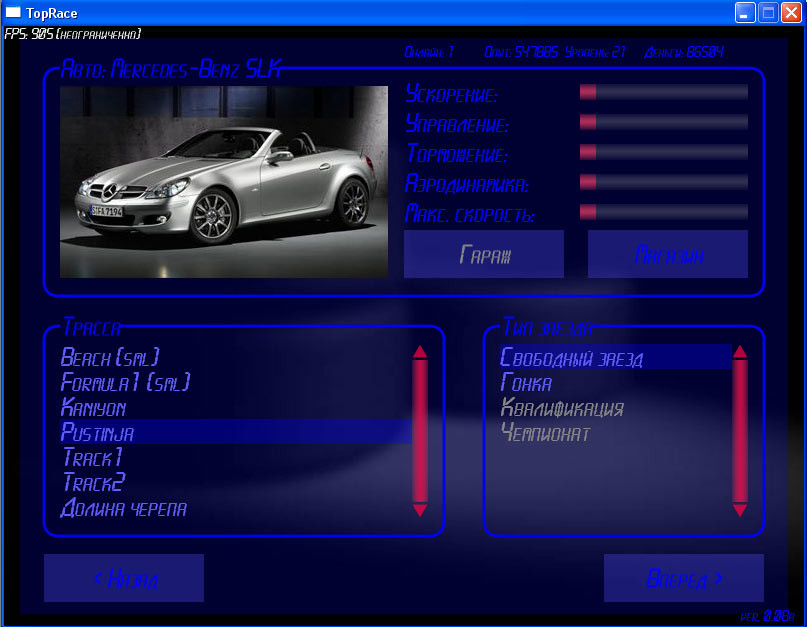Click the Ускорение stat bar
807x627 pixels.
click(664, 92)
